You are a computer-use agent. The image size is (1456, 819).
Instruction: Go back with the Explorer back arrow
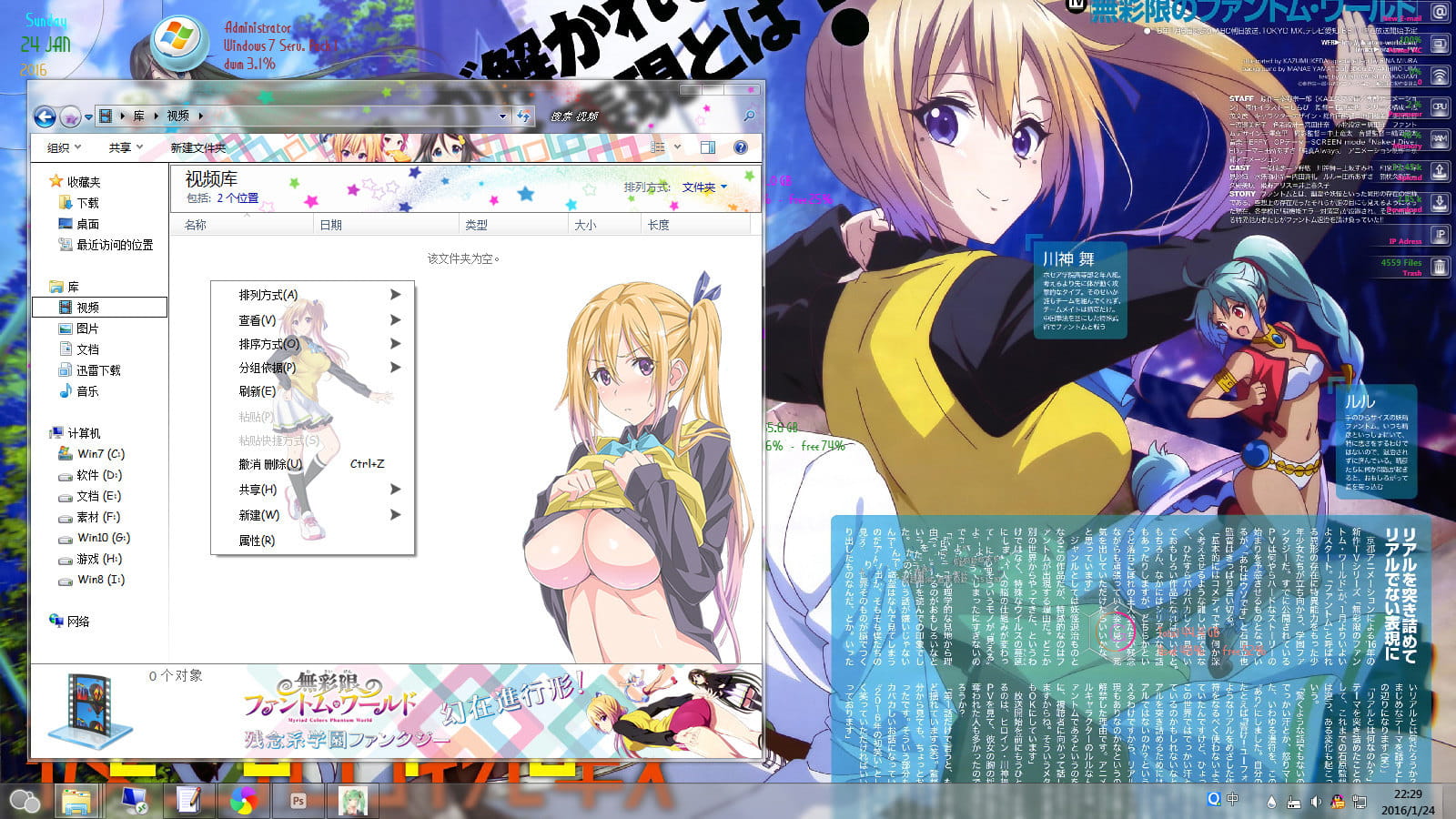[x=45, y=116]
